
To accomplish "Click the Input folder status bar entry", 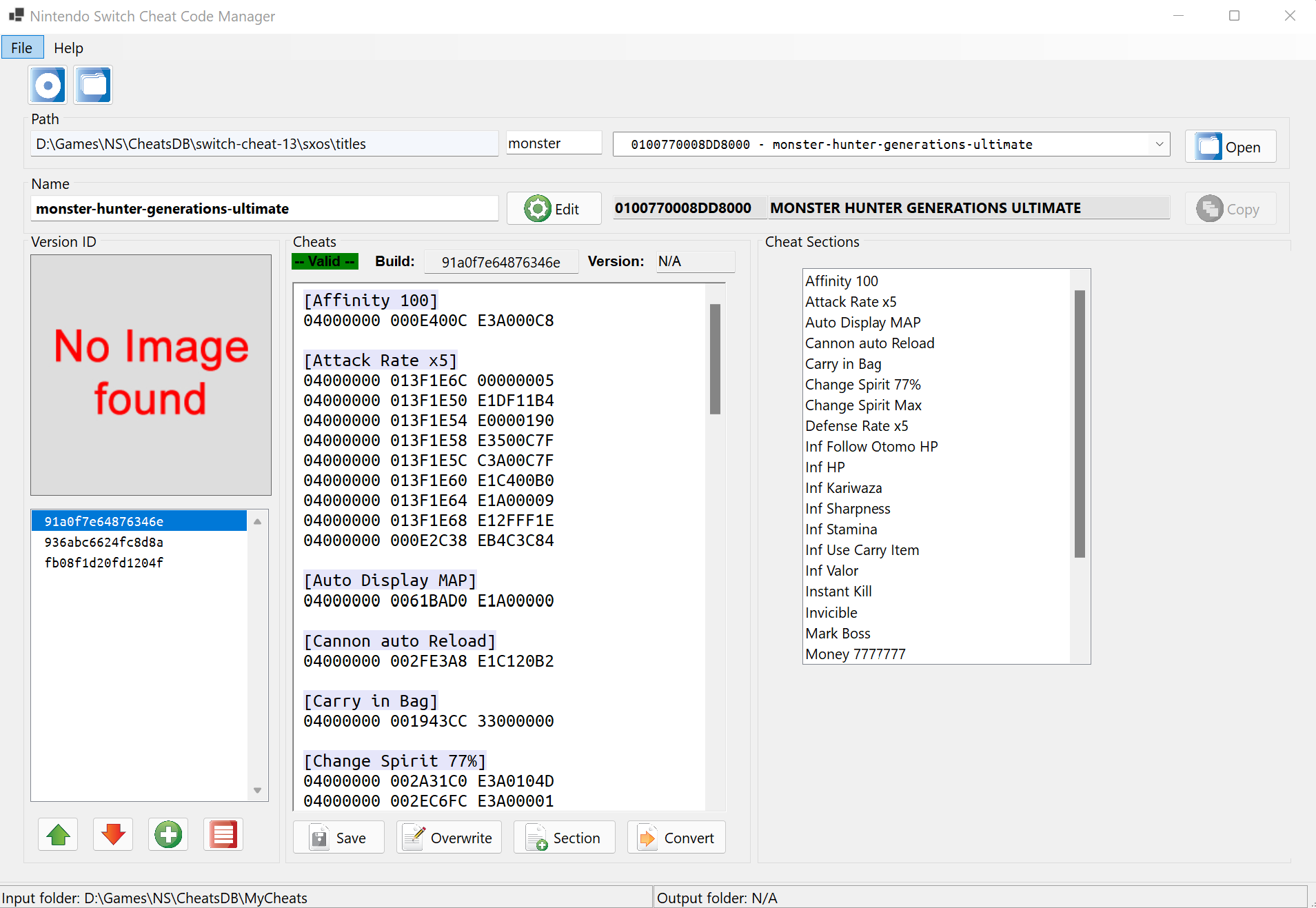I will pos(326,898).
